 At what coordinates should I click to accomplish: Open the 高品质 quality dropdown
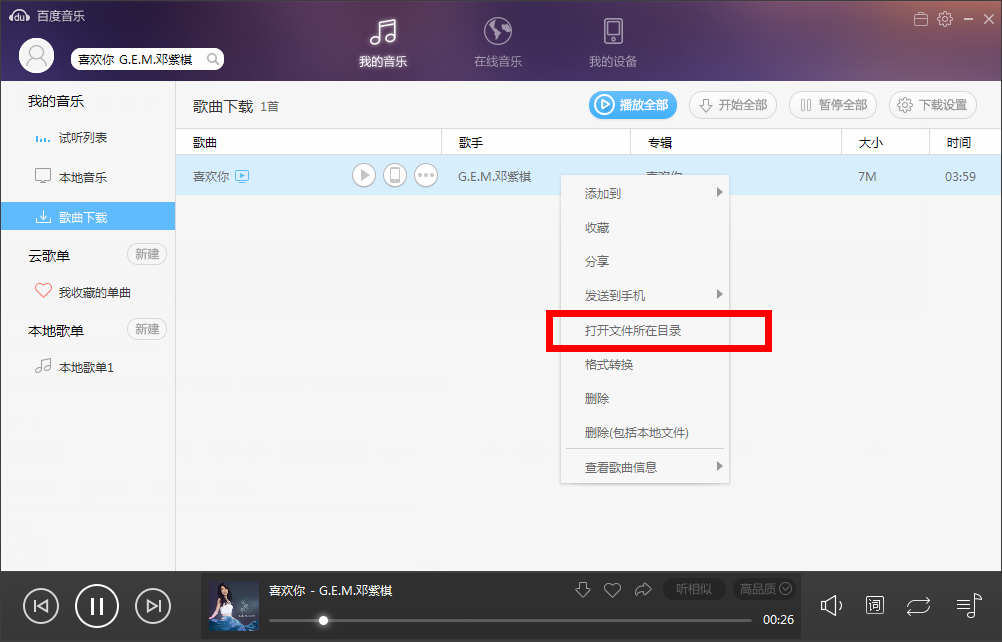click(x=765, y=589)
